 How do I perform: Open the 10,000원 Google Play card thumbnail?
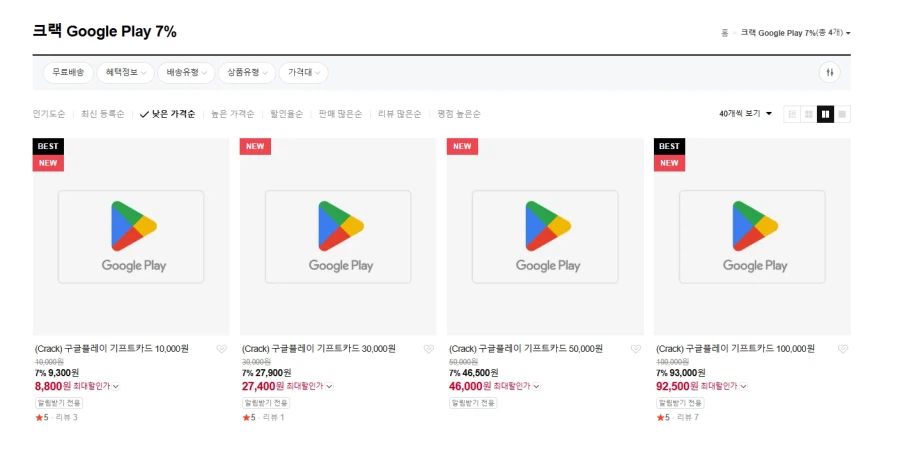click(x=131, y=236)
